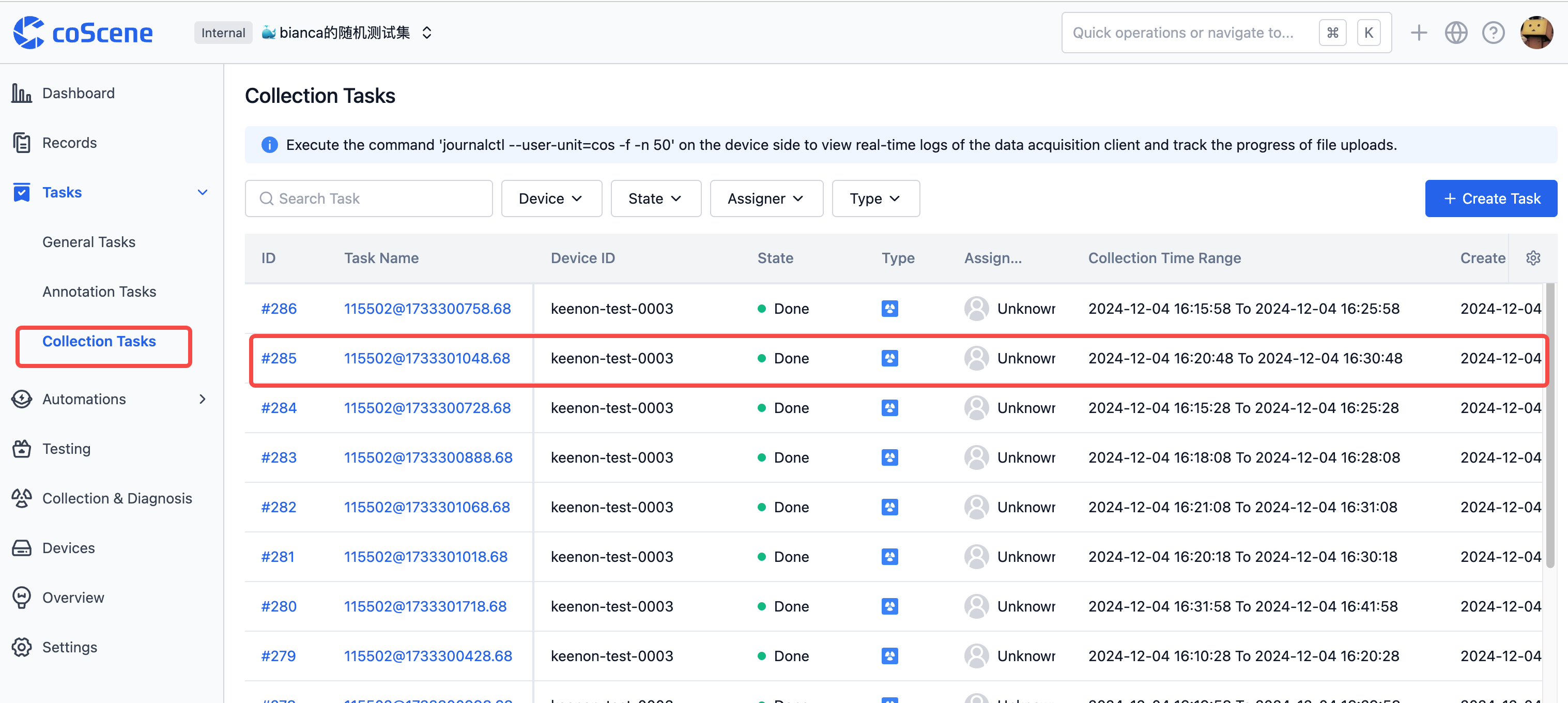The height and width of the screenshot is (703, 1568).
Task: Click the Automations sidebar icon
Action: [22, 399]
